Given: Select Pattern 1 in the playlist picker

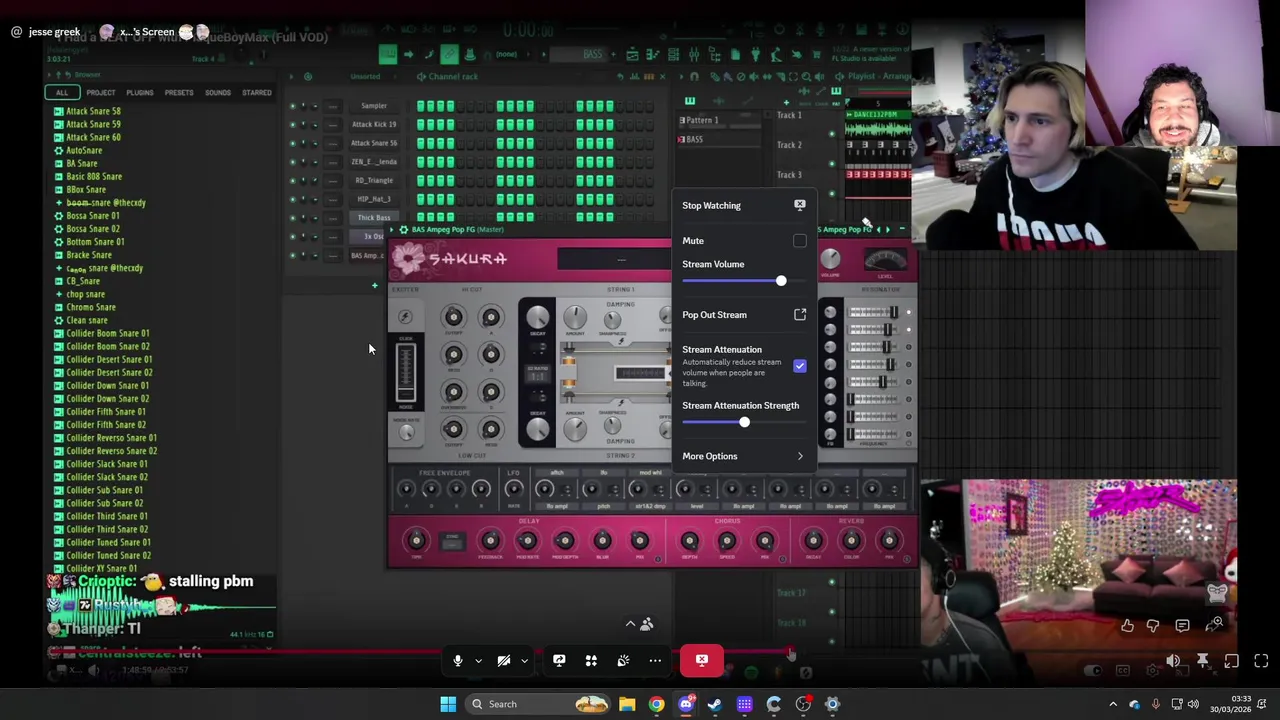Looking at the screenshot, I should tap(700, 120).
